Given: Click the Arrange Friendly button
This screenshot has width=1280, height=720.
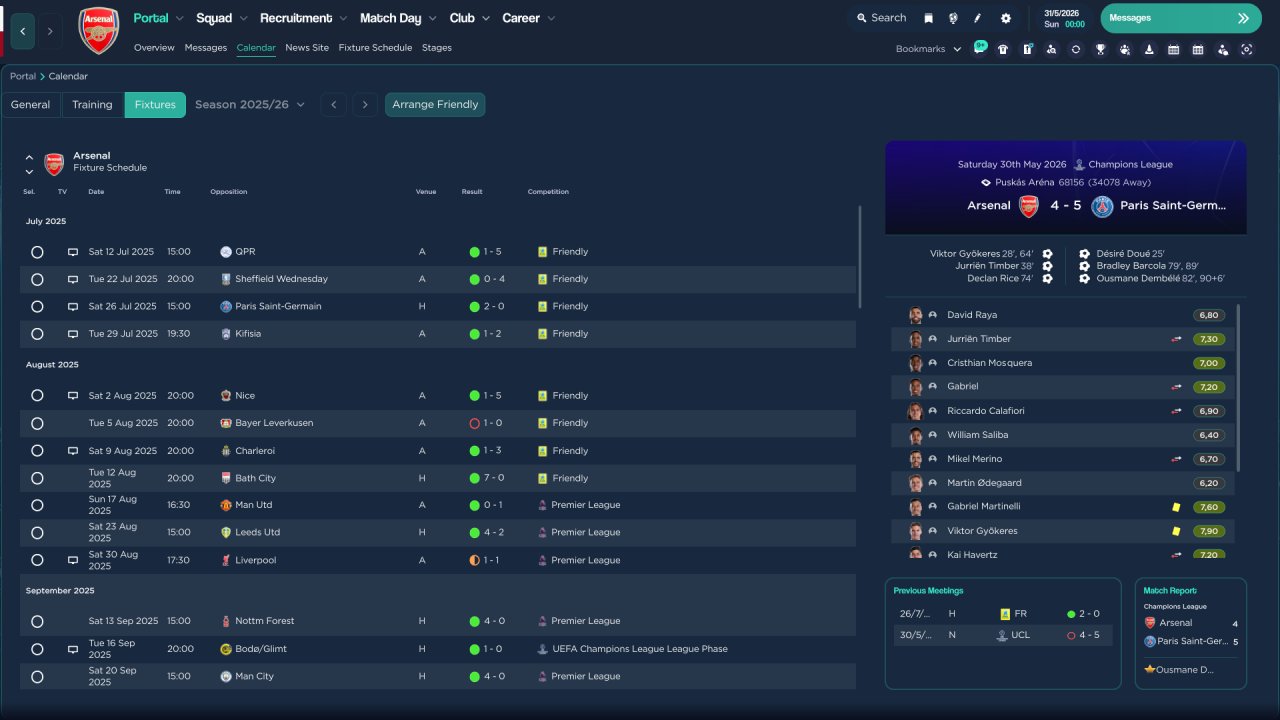Looking at the screenshot, I should pos(435,105).
